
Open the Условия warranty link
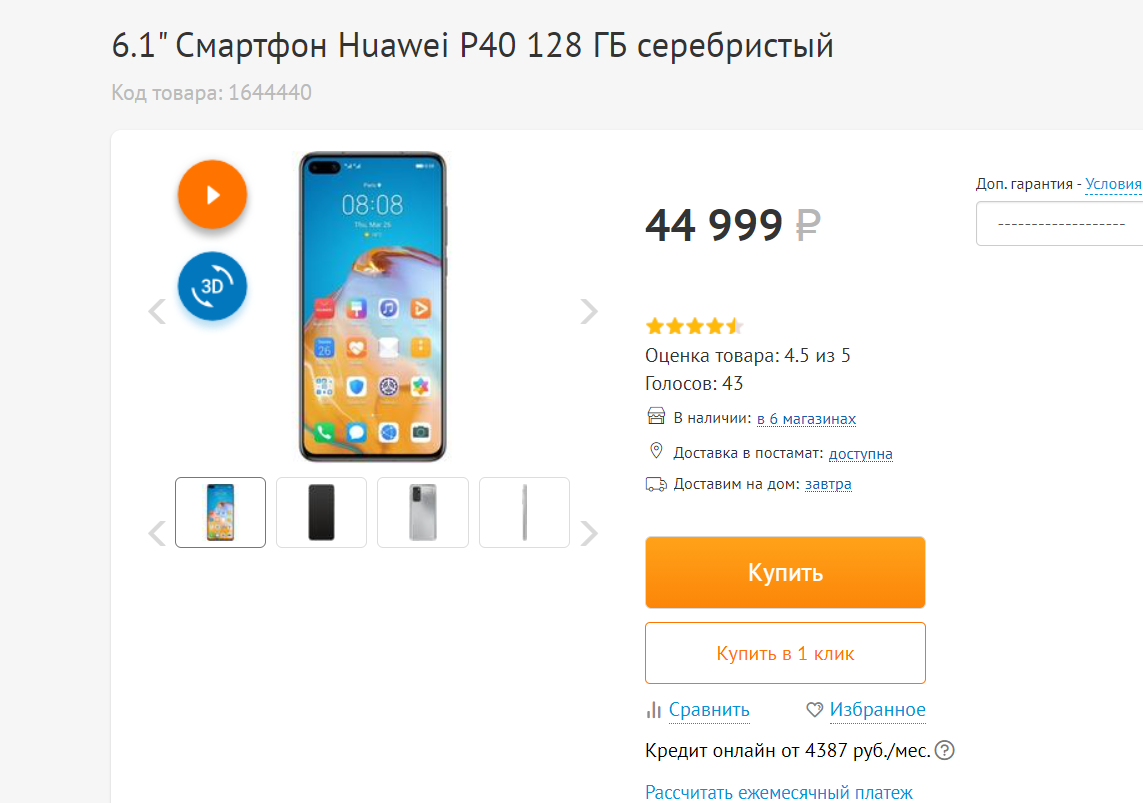click(x=1113, y=184)
